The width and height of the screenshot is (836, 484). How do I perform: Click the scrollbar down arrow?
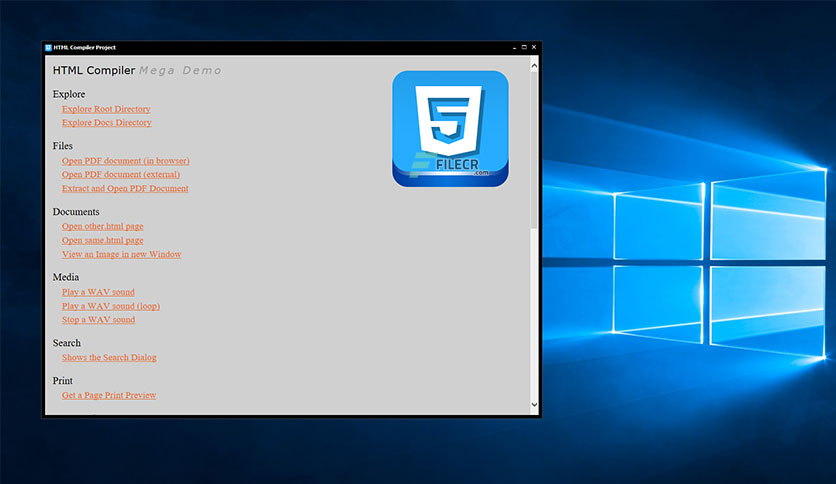tap(534, 405)
